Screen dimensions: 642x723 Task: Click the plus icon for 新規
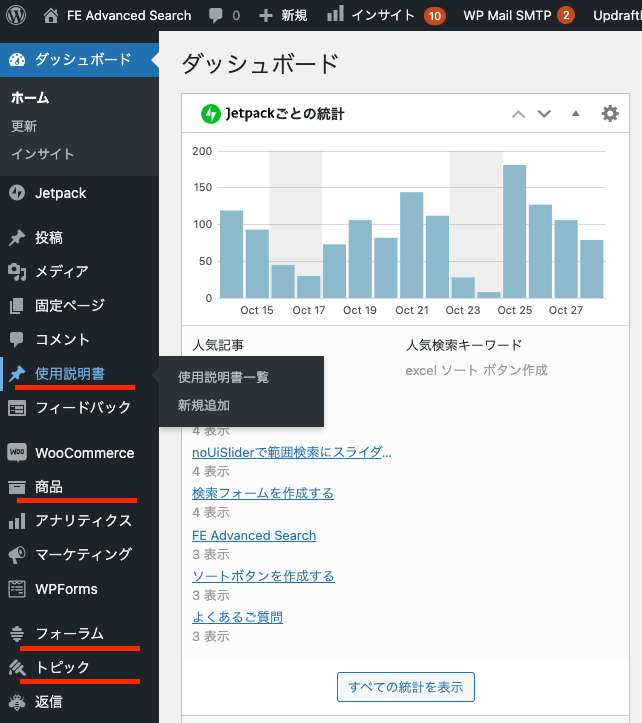coord(266,16)
